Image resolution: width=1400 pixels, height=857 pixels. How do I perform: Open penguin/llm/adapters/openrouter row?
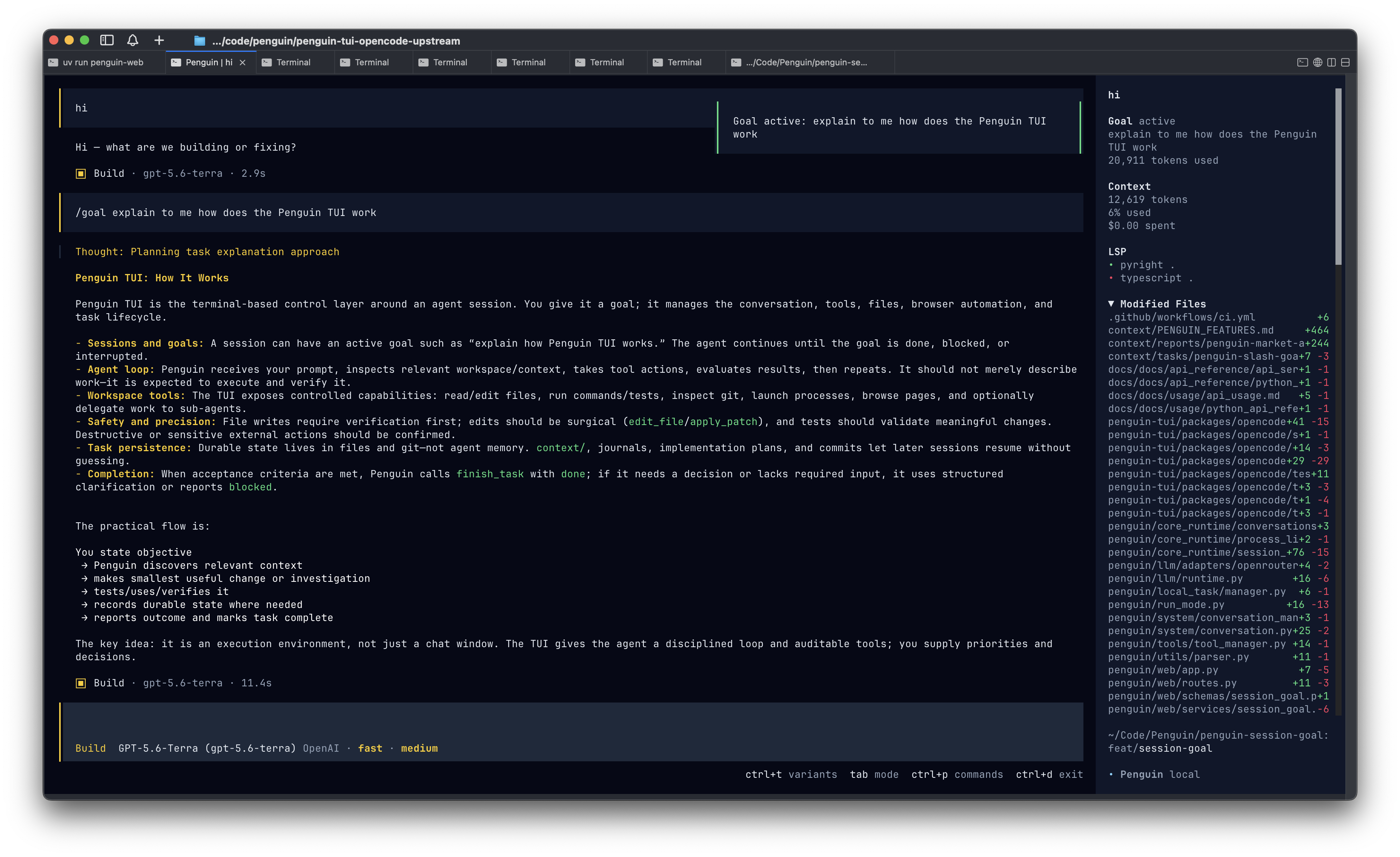pos(1218,565)
